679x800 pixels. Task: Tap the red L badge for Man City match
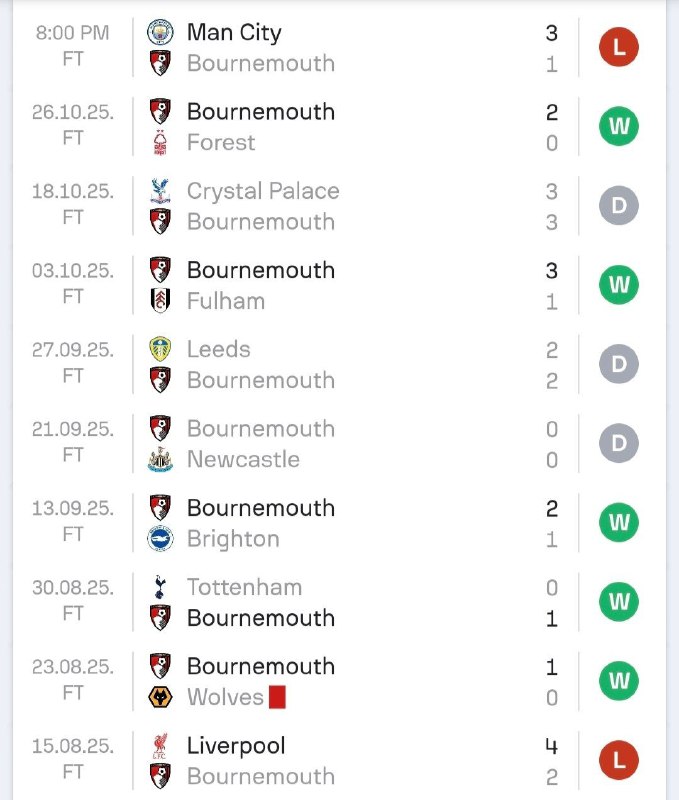tap(618, 47)
